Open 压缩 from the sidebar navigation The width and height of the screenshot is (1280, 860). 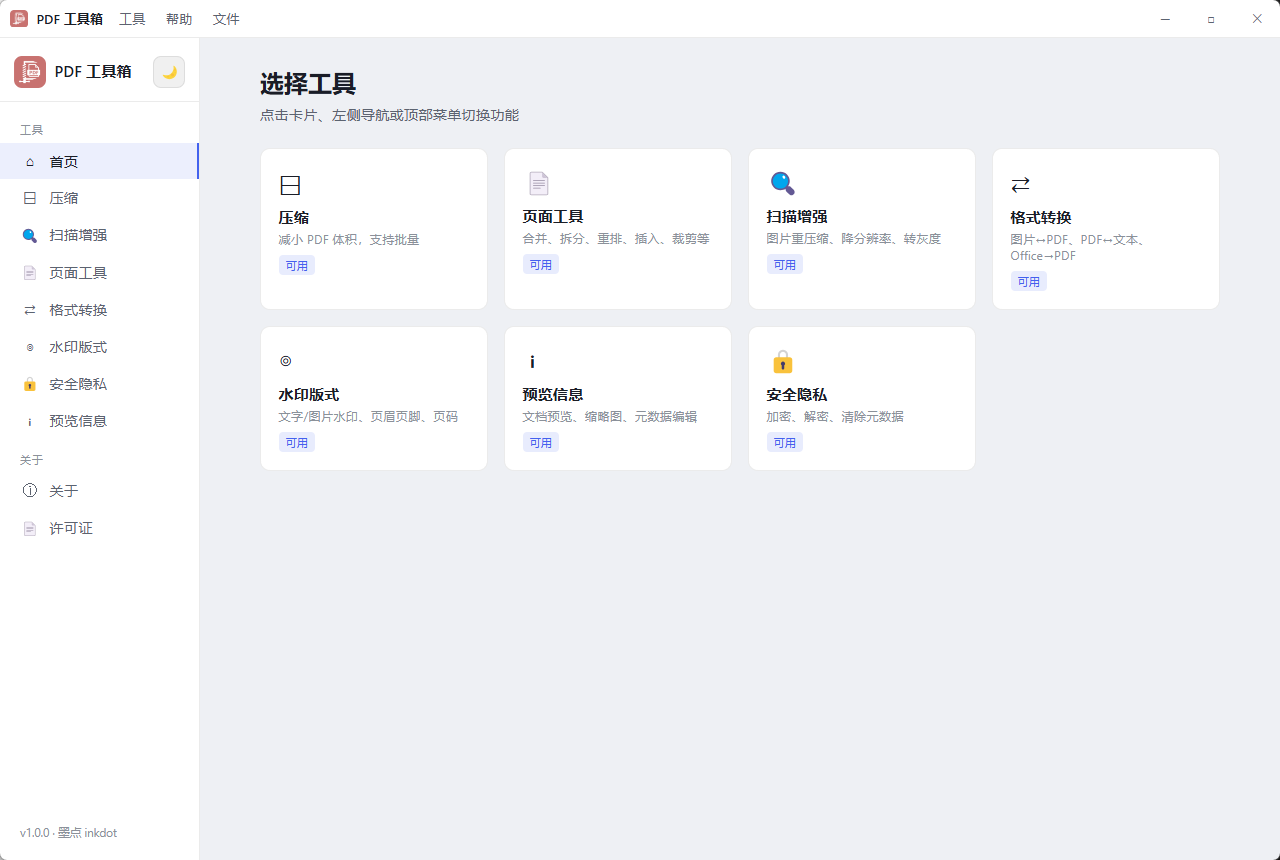click(99, 198)
